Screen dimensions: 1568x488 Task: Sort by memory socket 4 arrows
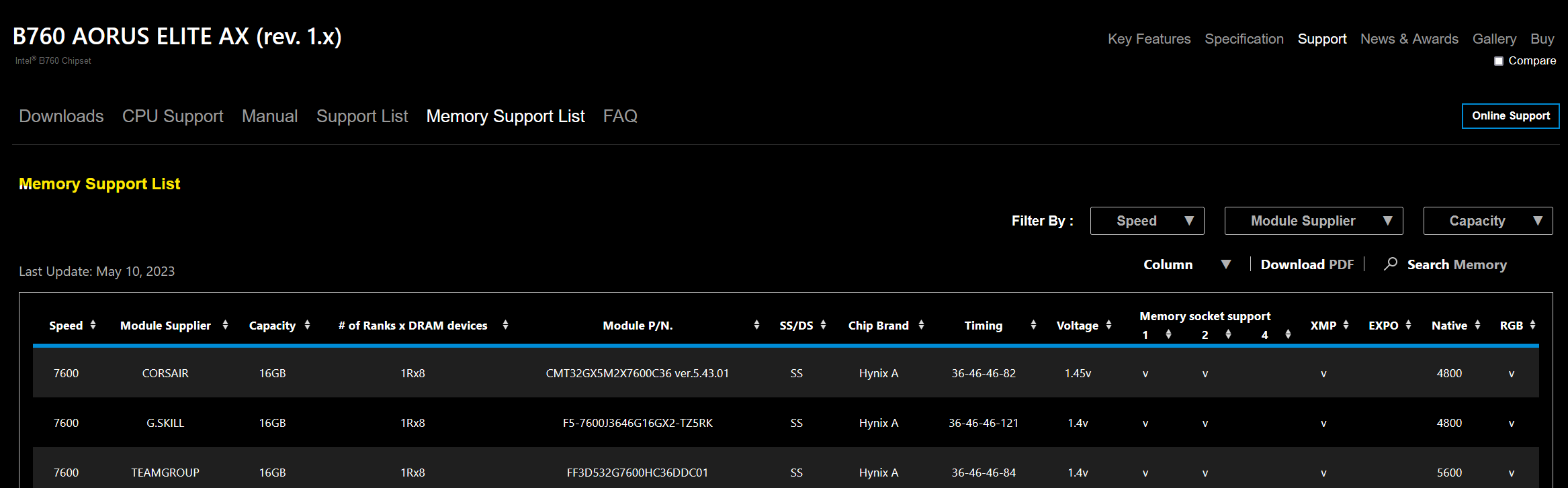[x=1288, y=334]
